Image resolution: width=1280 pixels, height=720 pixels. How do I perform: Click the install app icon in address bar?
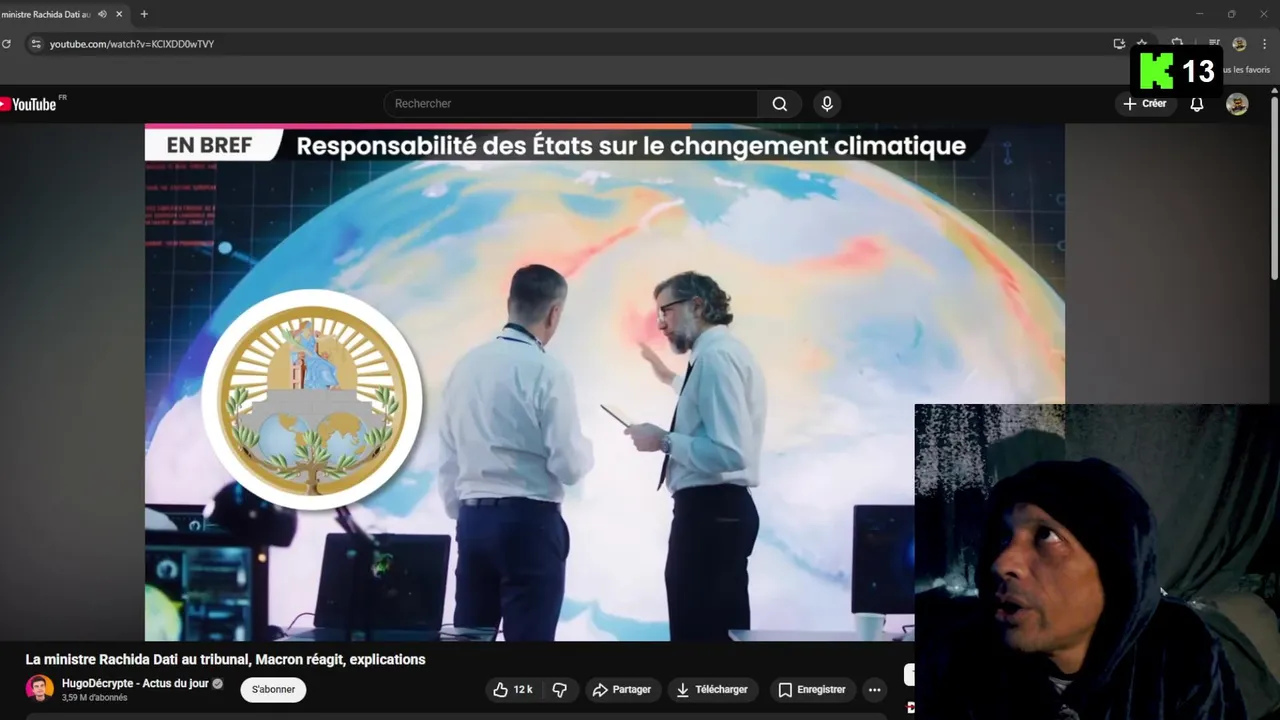click(1119, 44)
